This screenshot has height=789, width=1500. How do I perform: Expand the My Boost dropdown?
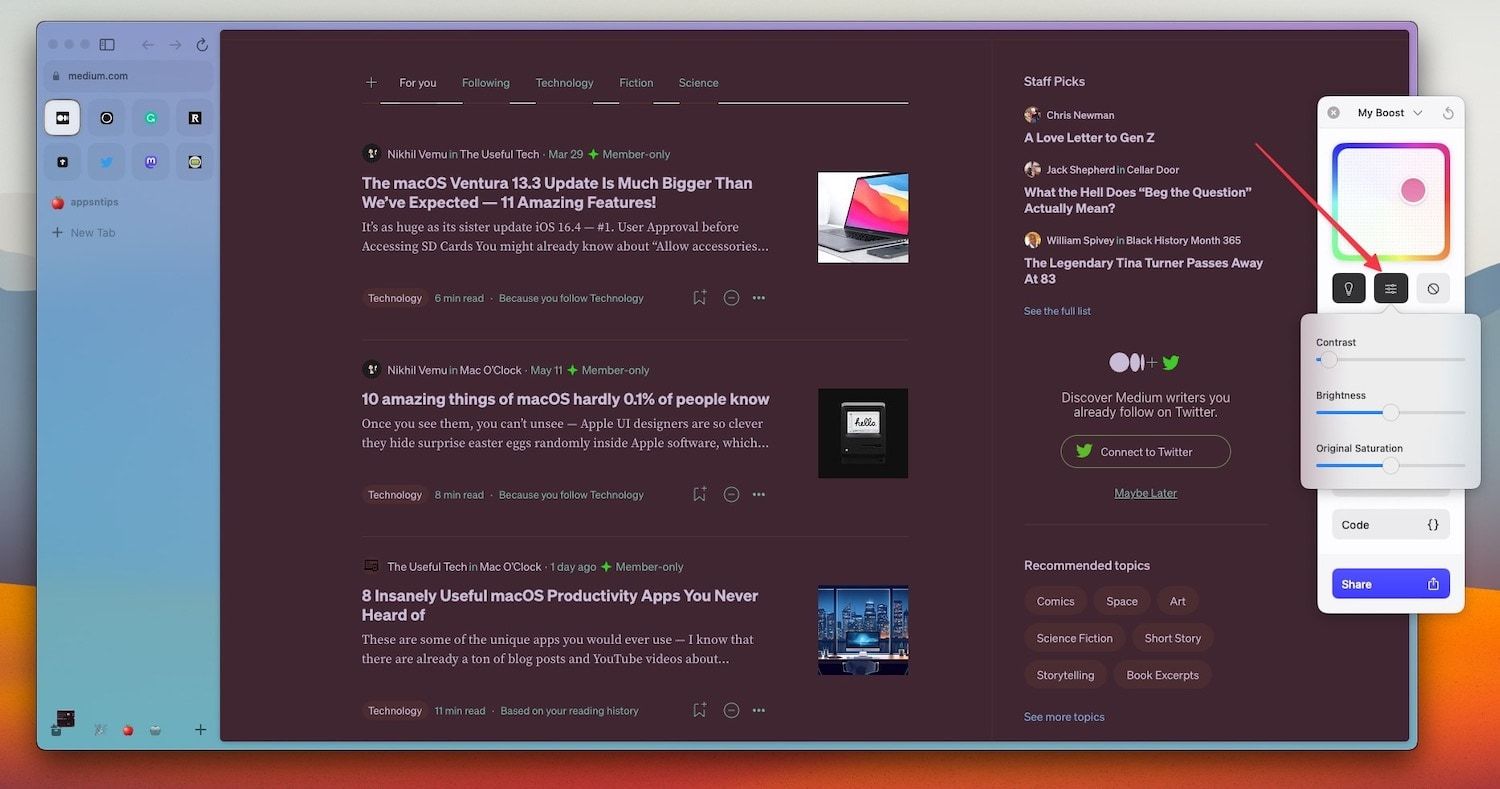tap(1390, 113)
